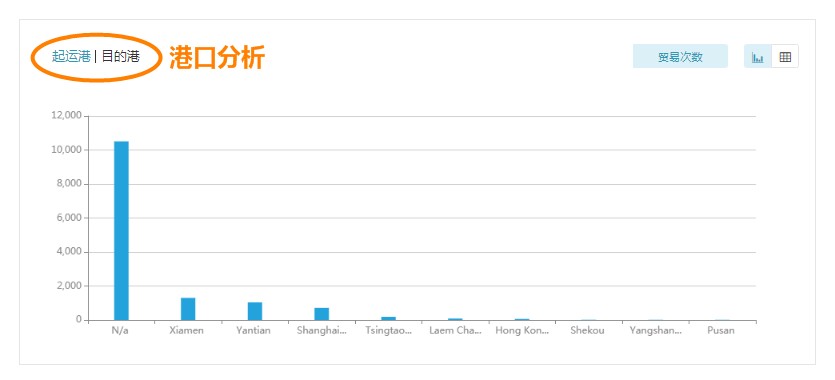Screen dimensions: 835x380
Task: Click the Pusan axis label
Action: (x=721, y=331)
